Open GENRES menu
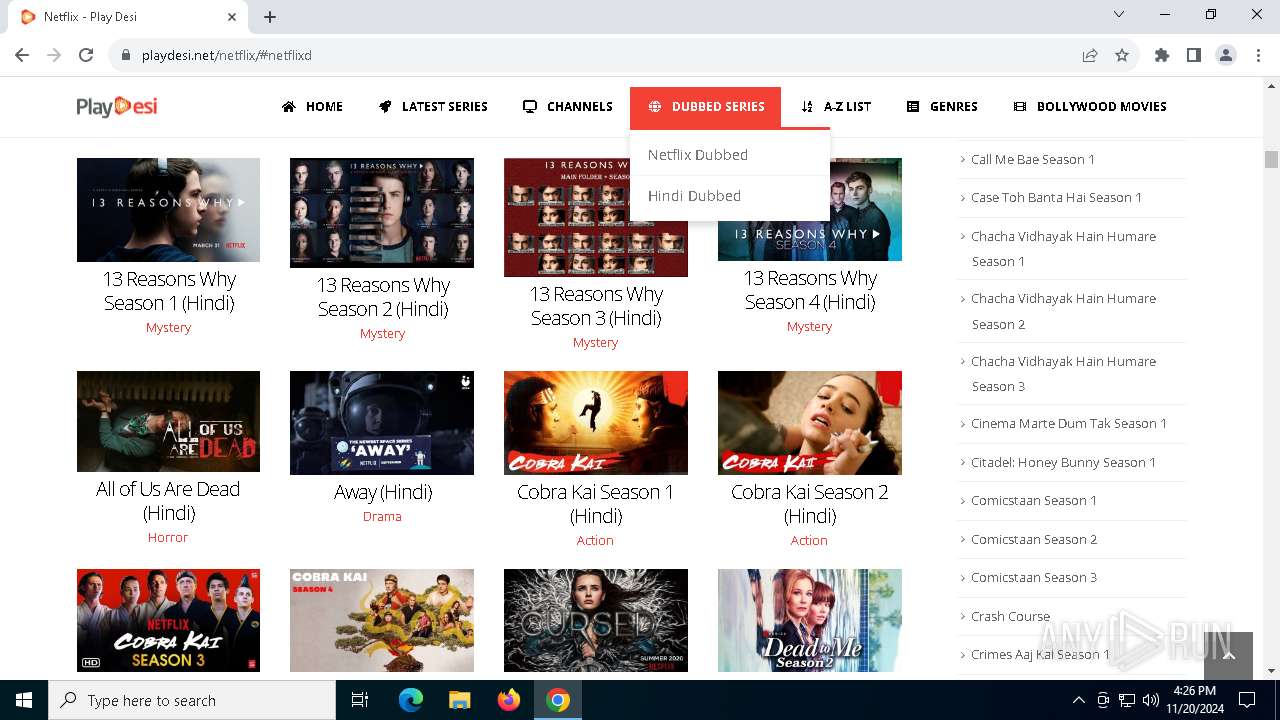The height and width of the screenshot is (720, 1280). [x=942, y=107]
